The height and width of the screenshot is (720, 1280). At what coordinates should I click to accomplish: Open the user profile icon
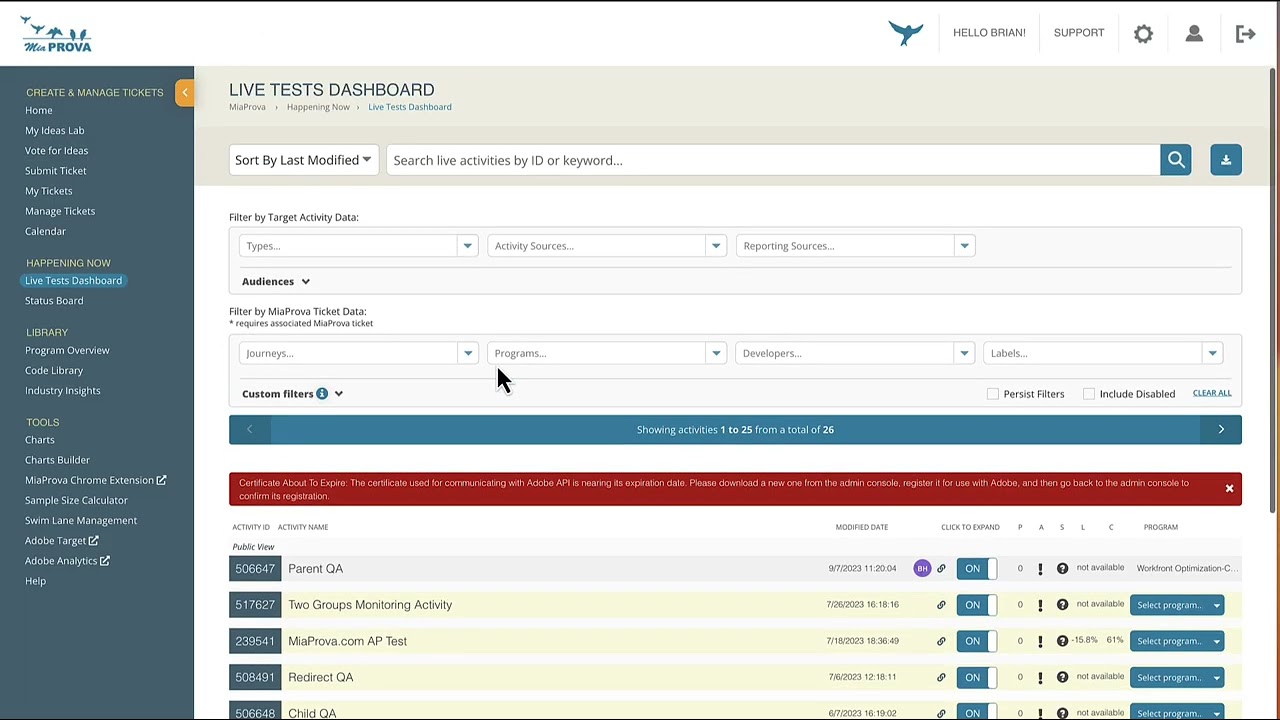tap(1194, 33)
